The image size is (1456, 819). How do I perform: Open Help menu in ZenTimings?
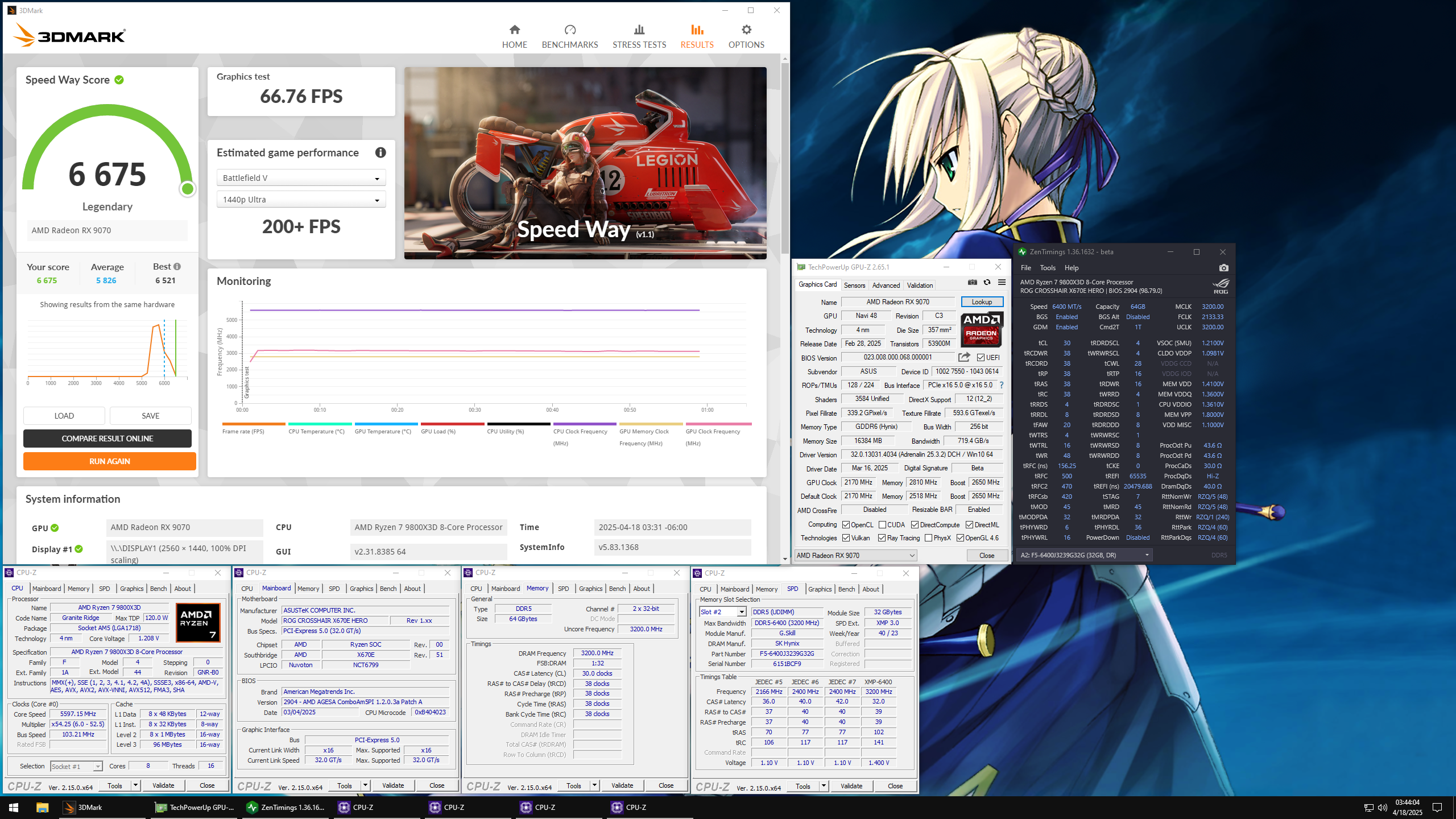click(x=1072, y=268)
